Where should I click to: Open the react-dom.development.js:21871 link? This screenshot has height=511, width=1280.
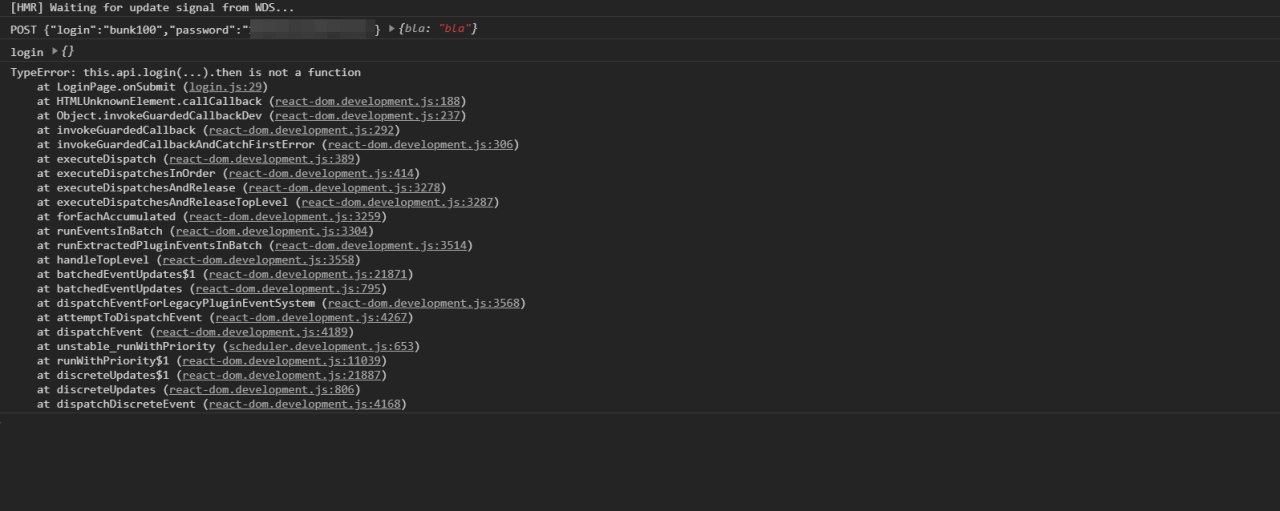pos(308,274)
